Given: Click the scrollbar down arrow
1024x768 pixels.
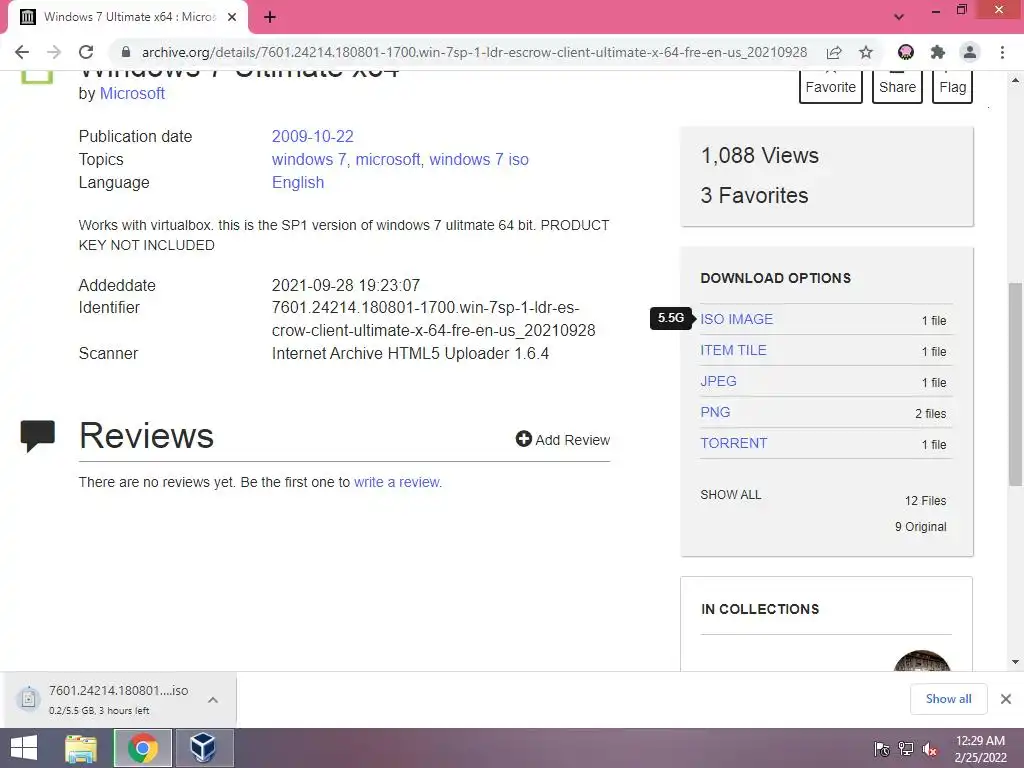Looking at the screenshot, I should (x=1015, y=662).
